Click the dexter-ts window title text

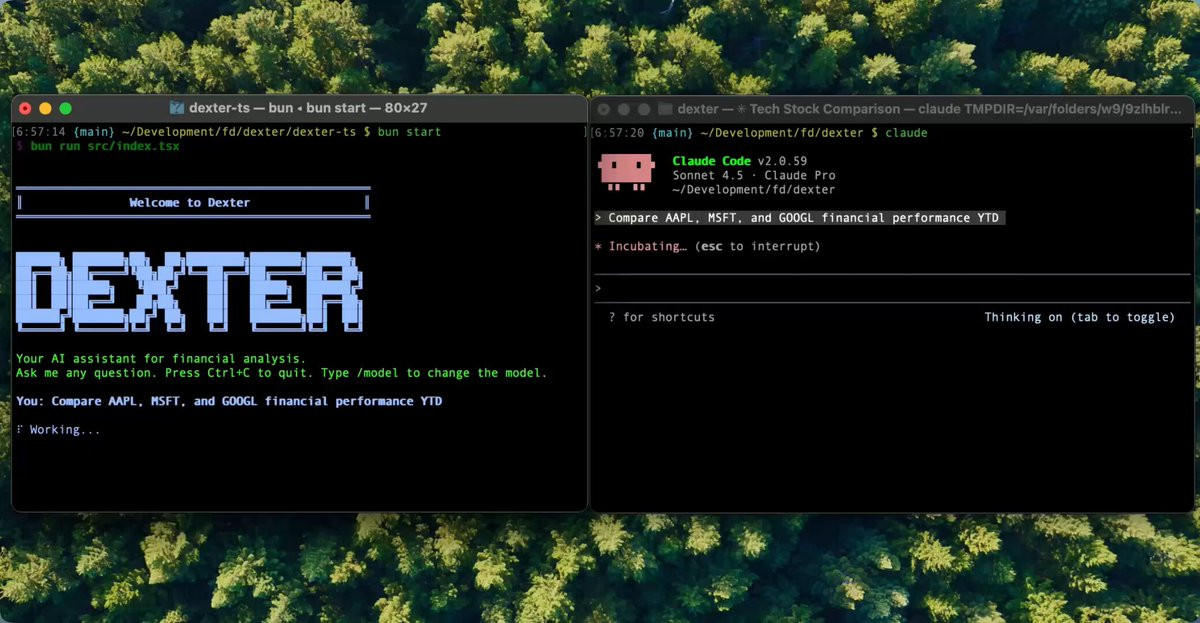(309, 108)
